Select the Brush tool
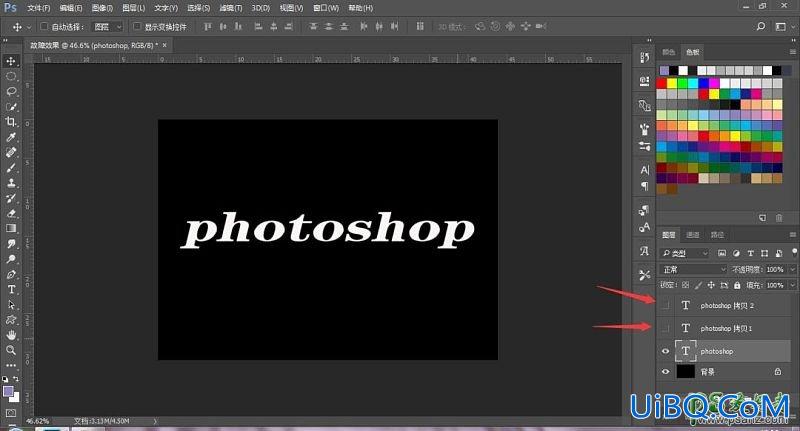This screenshot has width=800, height=431. click(11, 168)
